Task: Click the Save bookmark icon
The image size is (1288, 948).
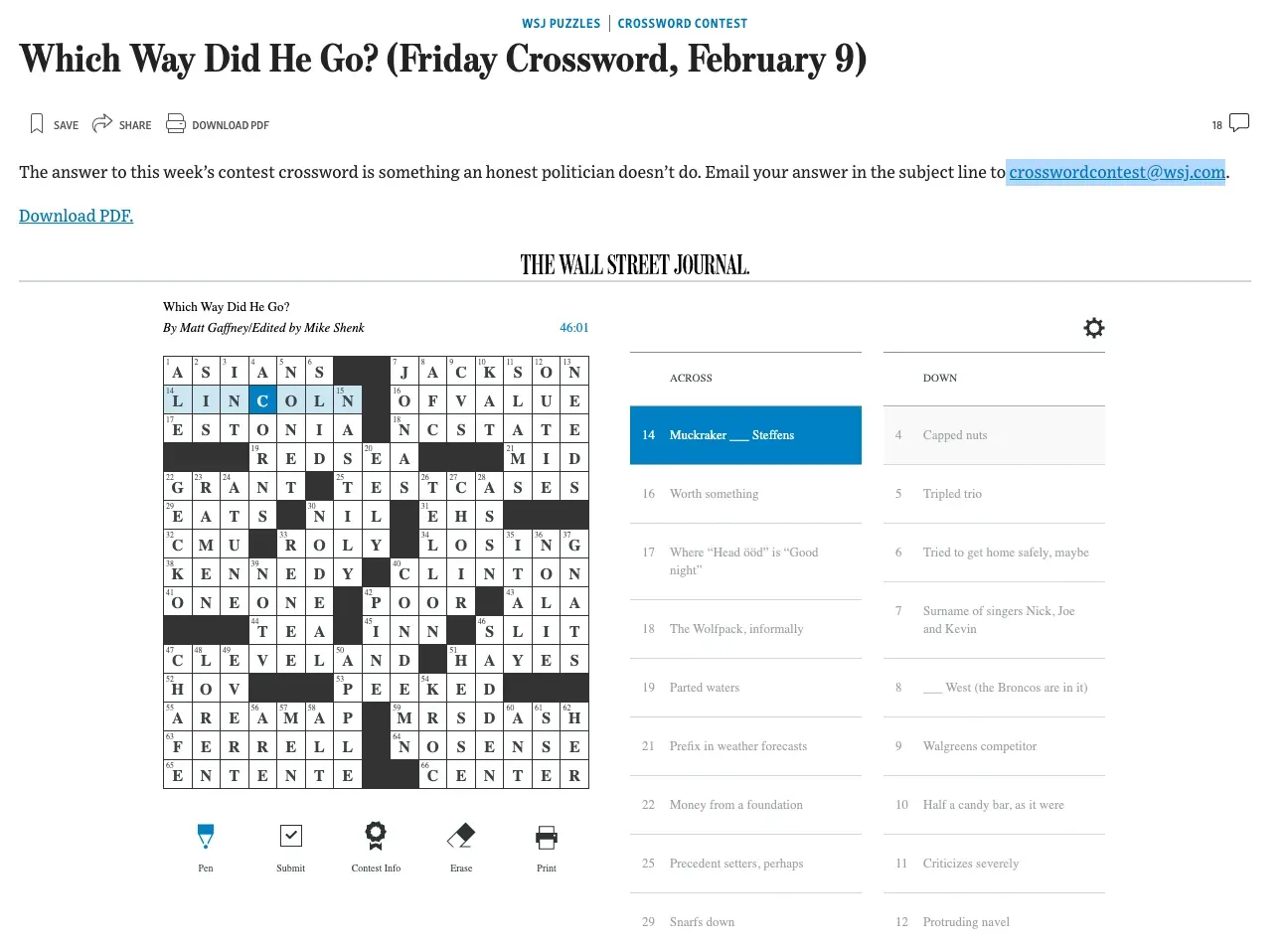Action: (x=37, y=124)
